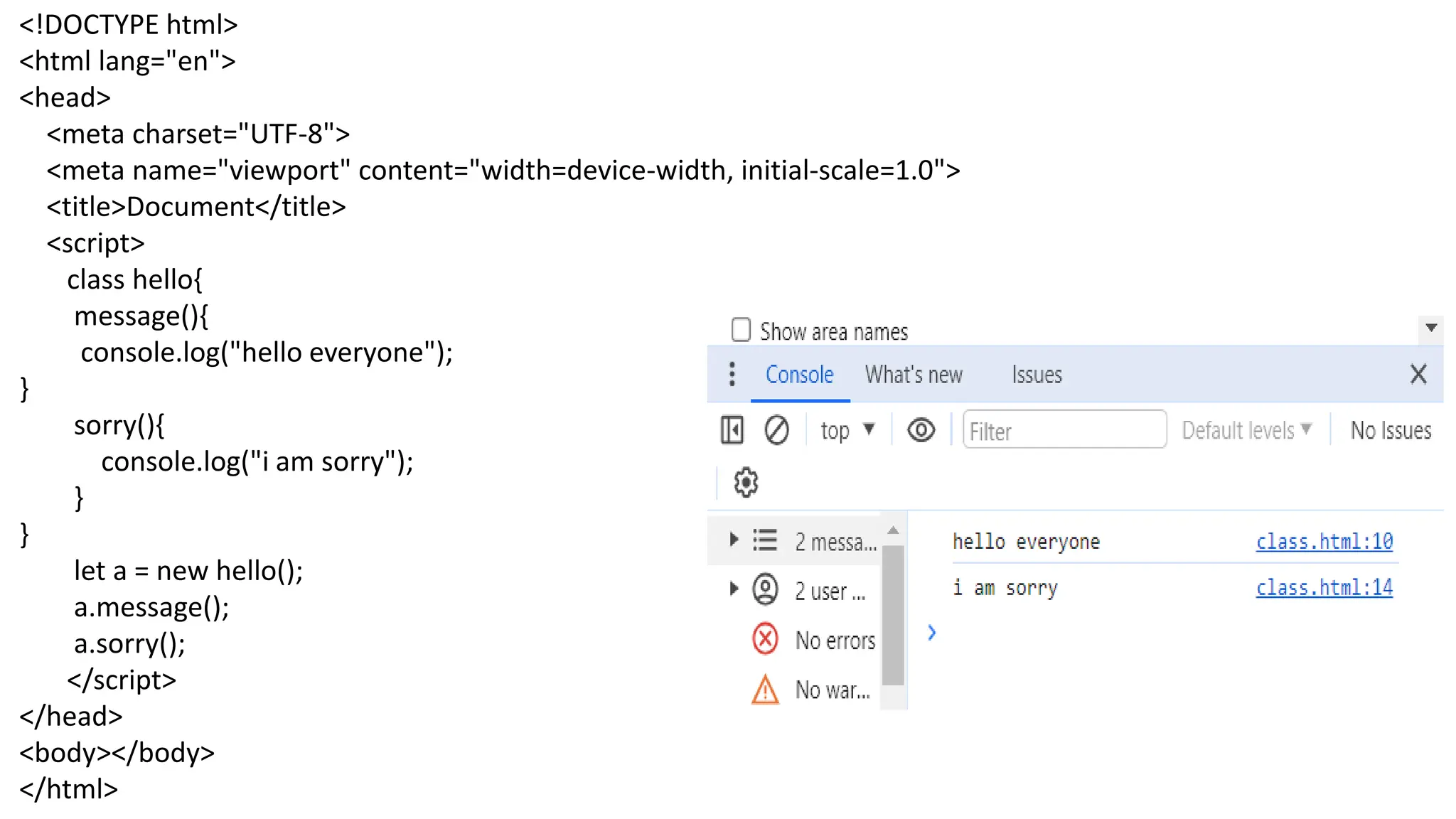The height and width of the screenshot is (819, 1456).
Task: Click the <title>Document</title> line
Action: 196,207
